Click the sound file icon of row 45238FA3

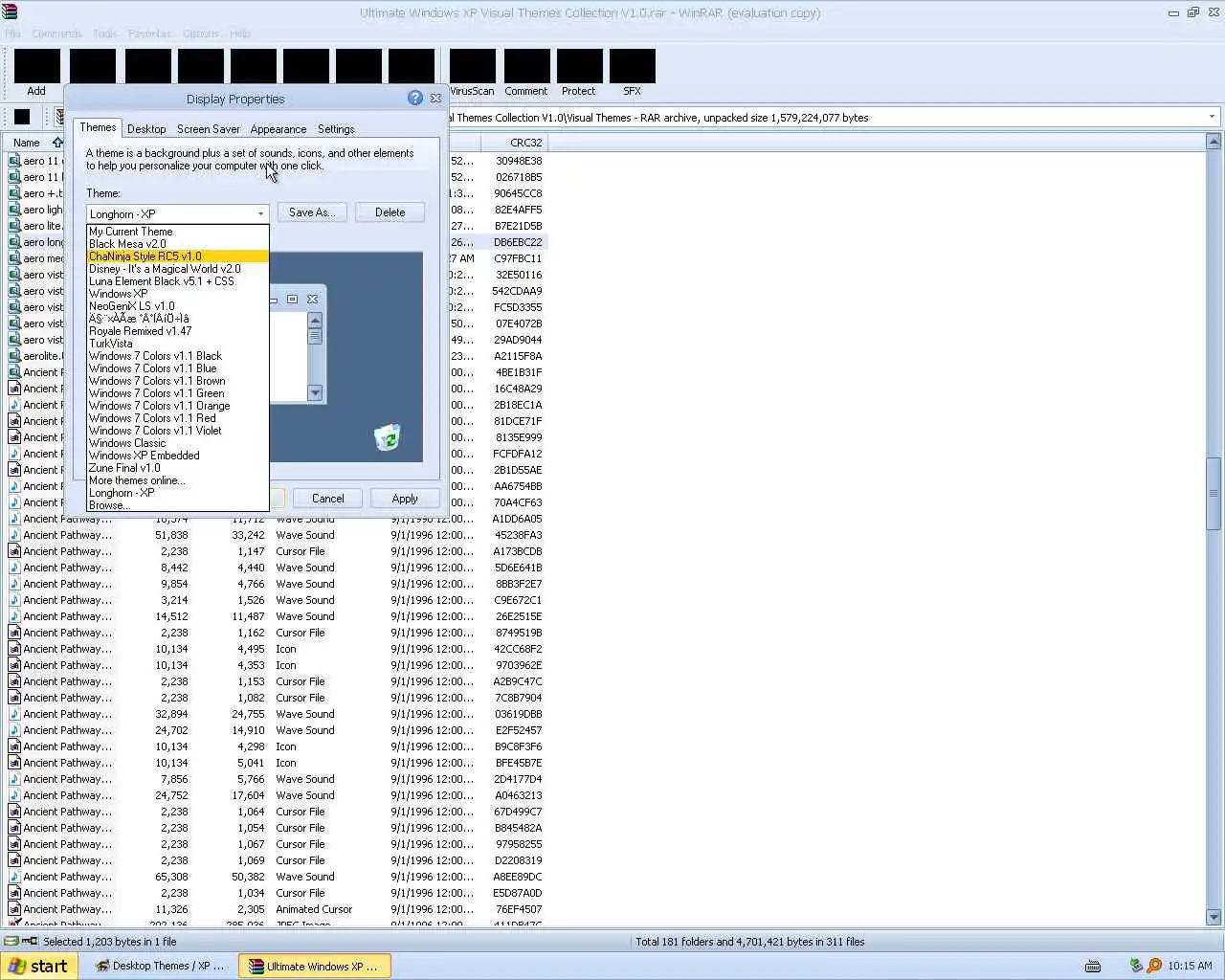[x=14, y=535]
